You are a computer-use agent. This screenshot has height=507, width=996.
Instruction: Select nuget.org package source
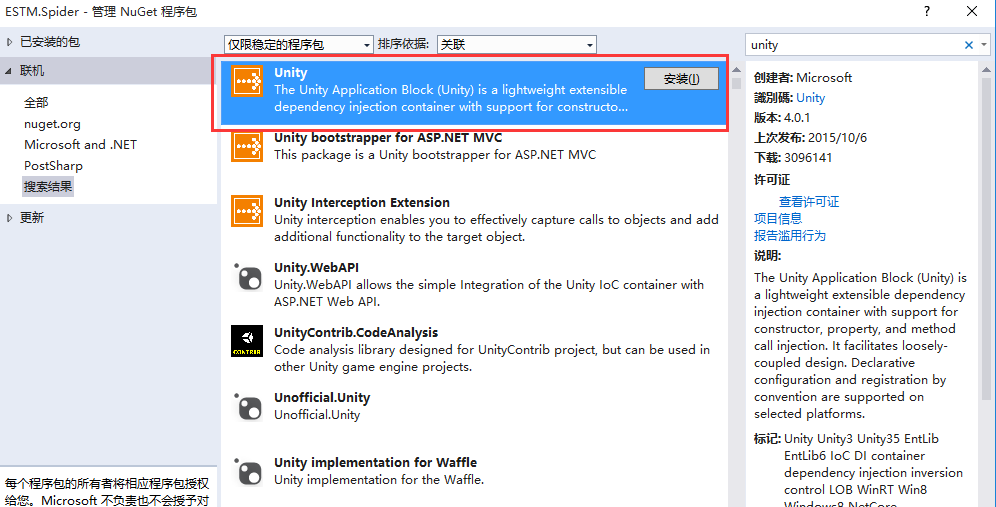click(52, 124)
